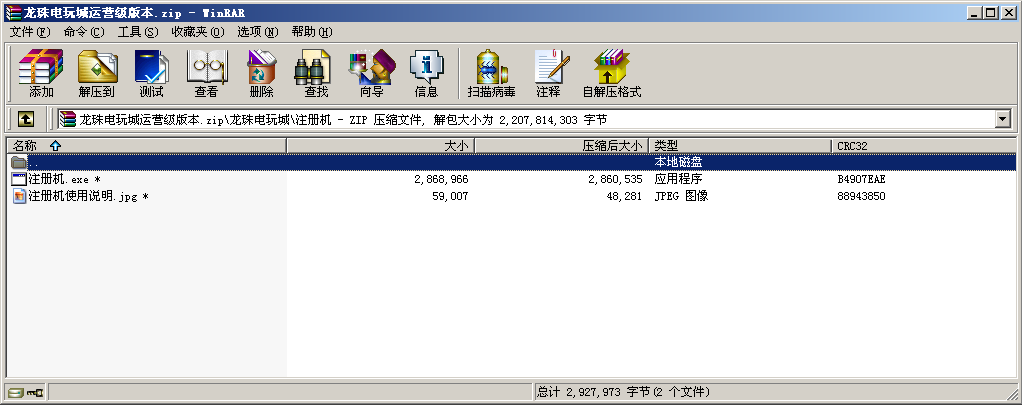This screenshot has width=1022, height=405.
Task: Click the 解压到 (Extract To) icon
Action: (x=96, y=74)
